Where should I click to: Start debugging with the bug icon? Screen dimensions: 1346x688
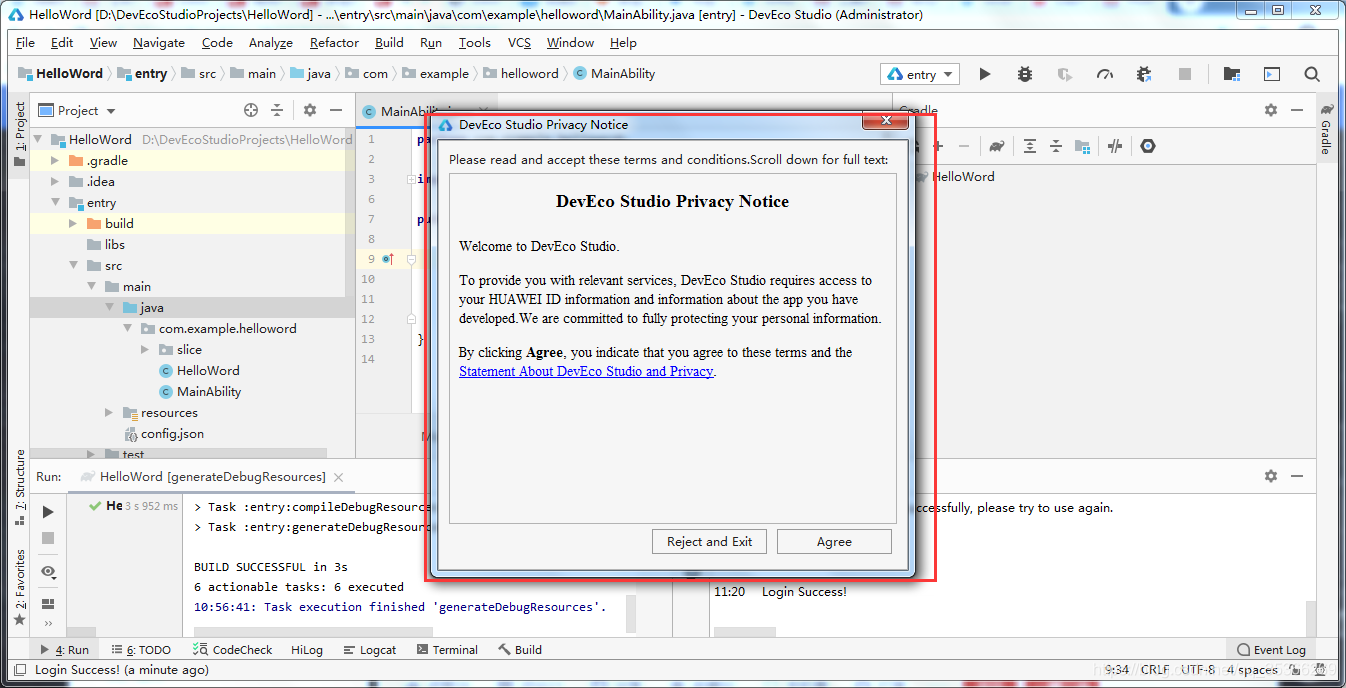[1025, 74]
